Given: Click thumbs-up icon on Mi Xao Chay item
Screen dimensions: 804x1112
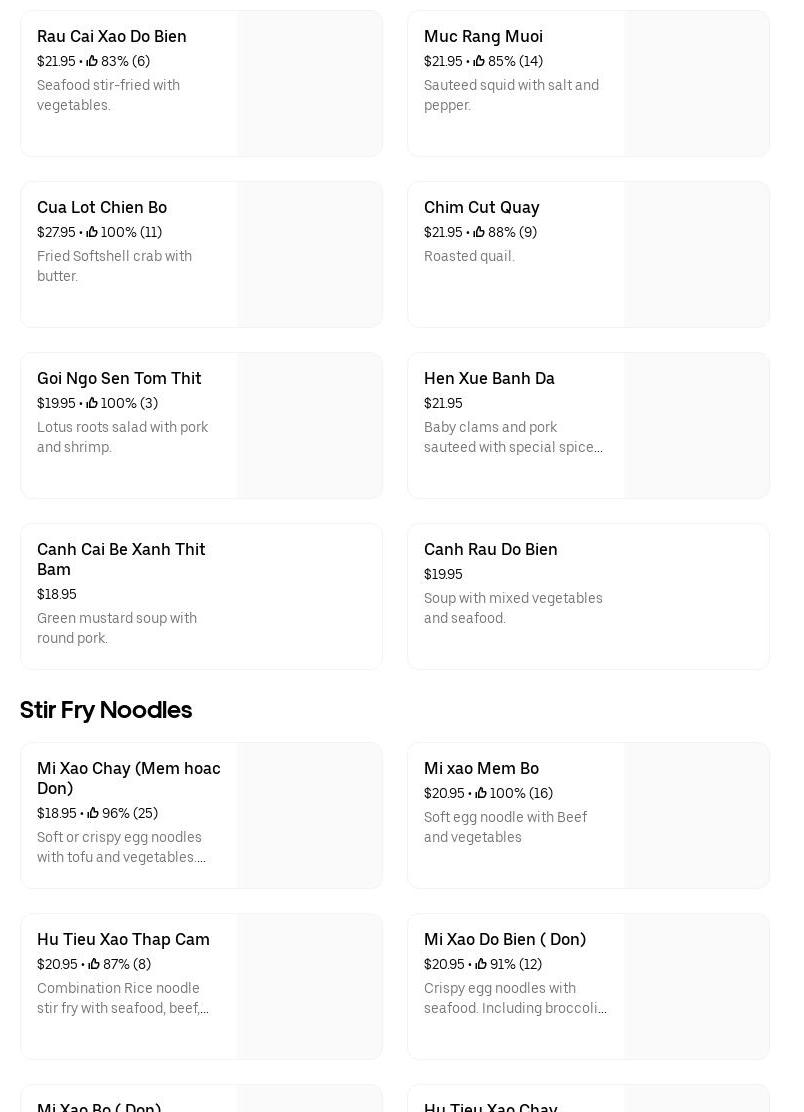Looking at the screenshot, I should click(x=93, y=814).
